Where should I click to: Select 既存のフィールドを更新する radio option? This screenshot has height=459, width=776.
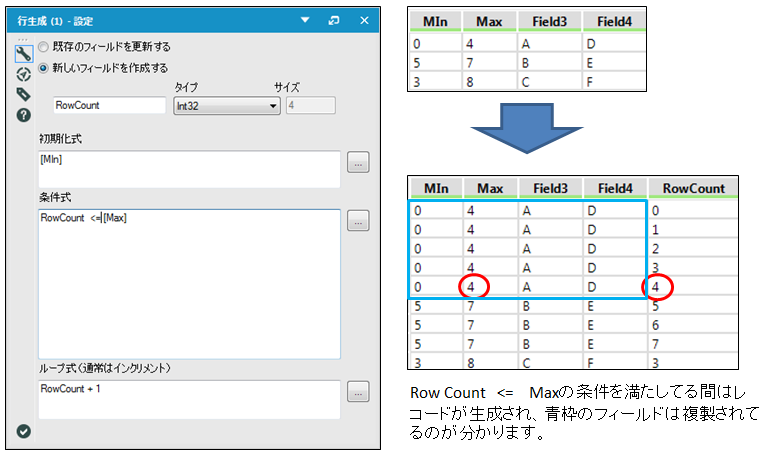click(x=43, y=47)
